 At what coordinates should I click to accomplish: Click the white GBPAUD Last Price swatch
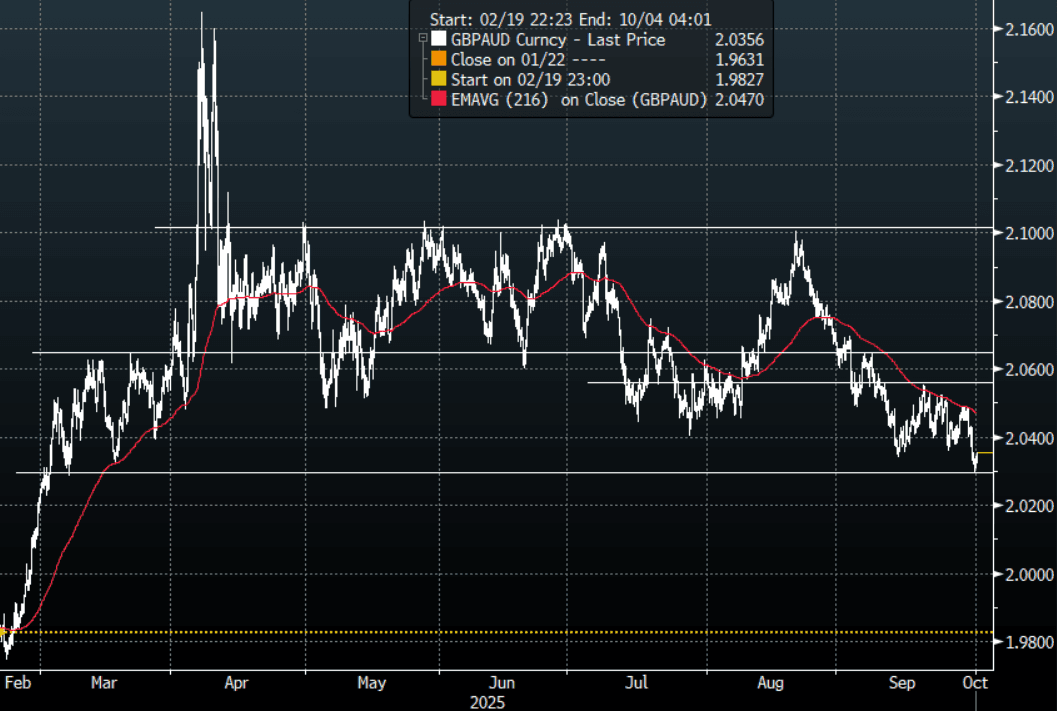[x=439, y=40]
